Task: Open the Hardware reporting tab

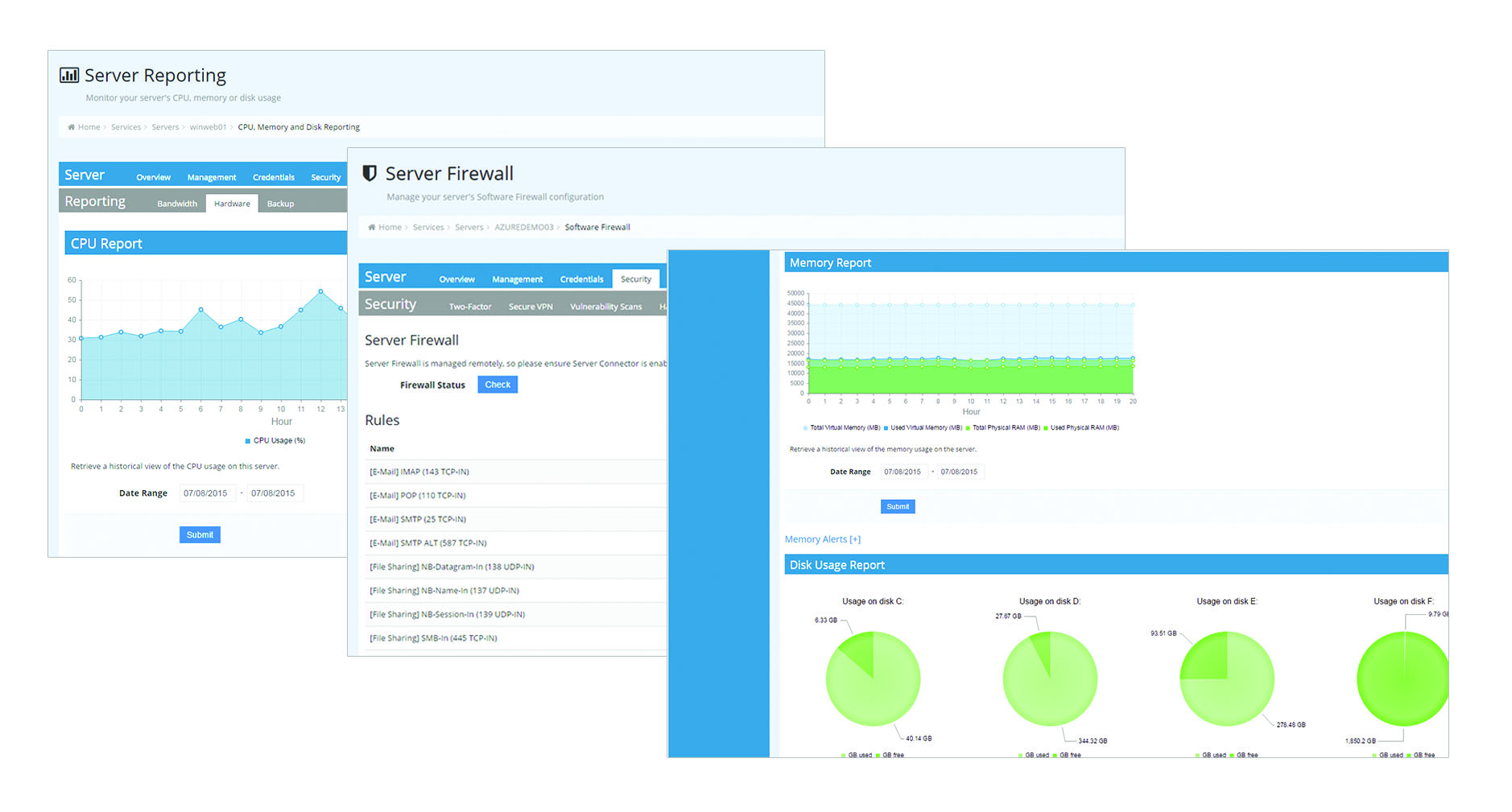Action: pos(232,204)
